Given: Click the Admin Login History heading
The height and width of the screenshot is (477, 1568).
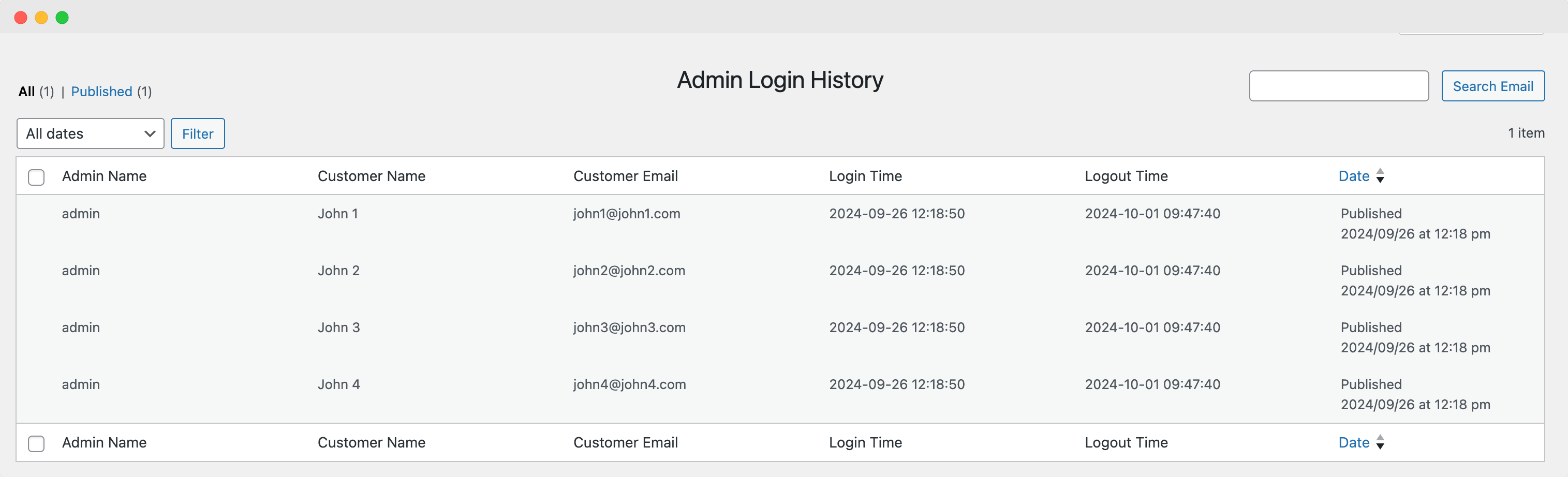Looking at the screenshot, I should [780, 80].
